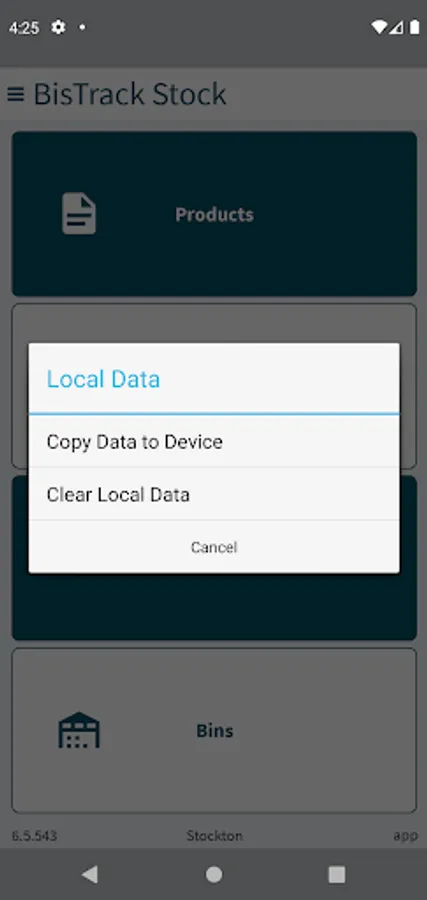
Task: Cancel the Local Data dialog
Action: [x=214, y=547]
